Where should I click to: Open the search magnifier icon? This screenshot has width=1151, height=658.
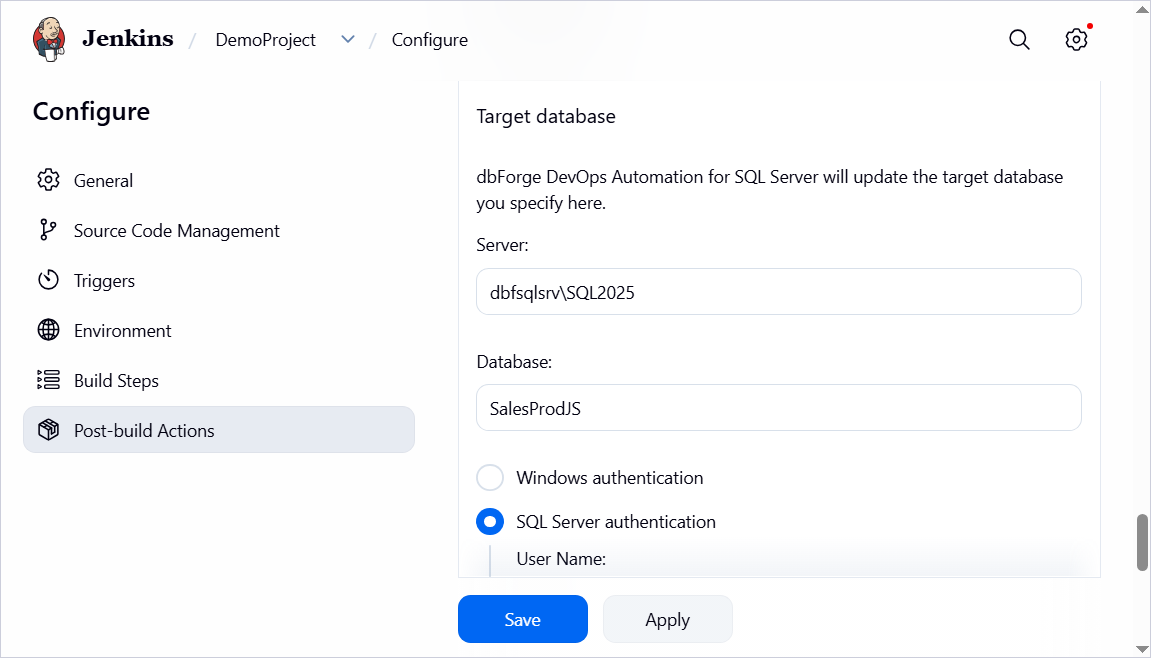coord(1019,40)
